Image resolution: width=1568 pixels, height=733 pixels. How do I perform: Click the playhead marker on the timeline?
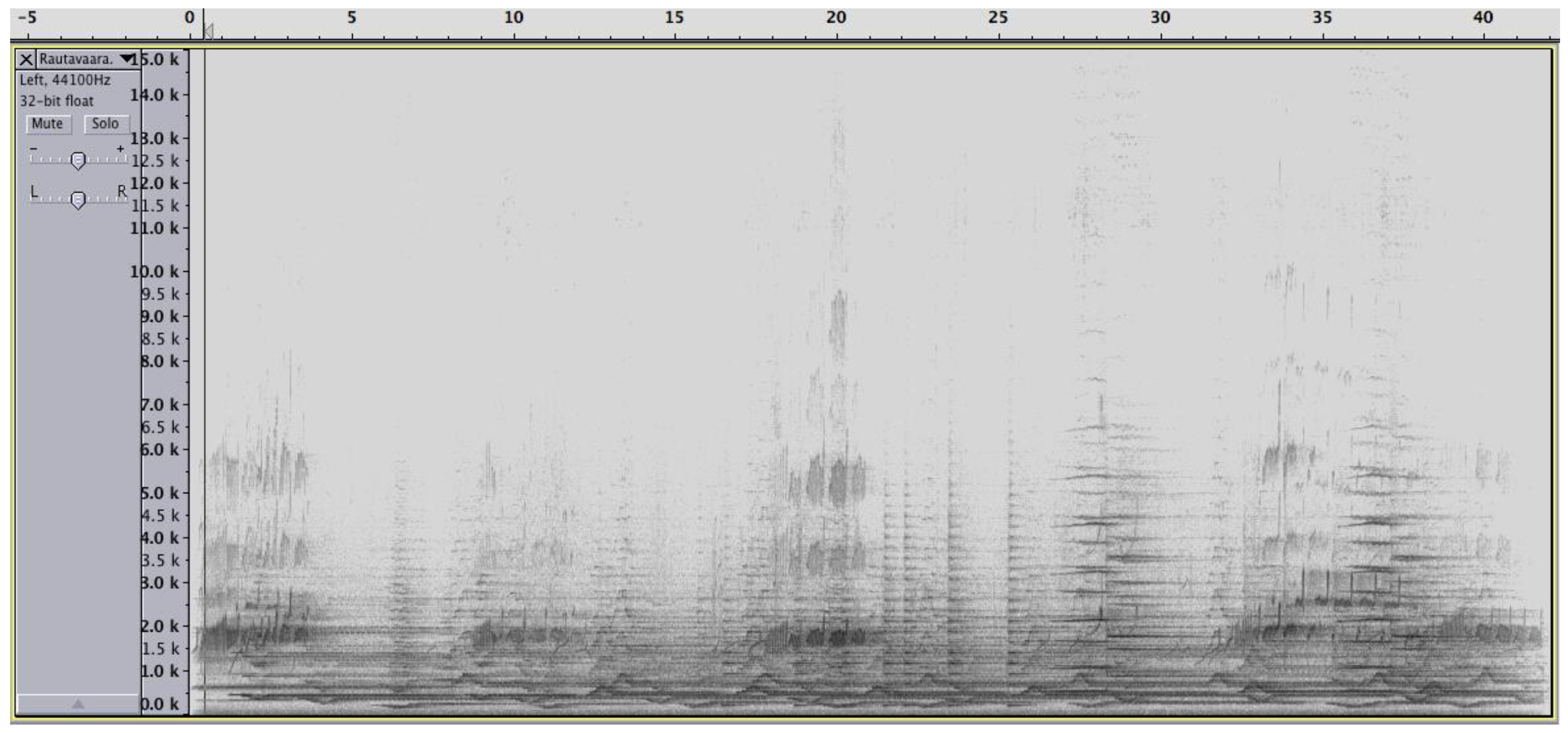[x=209, y=30]
